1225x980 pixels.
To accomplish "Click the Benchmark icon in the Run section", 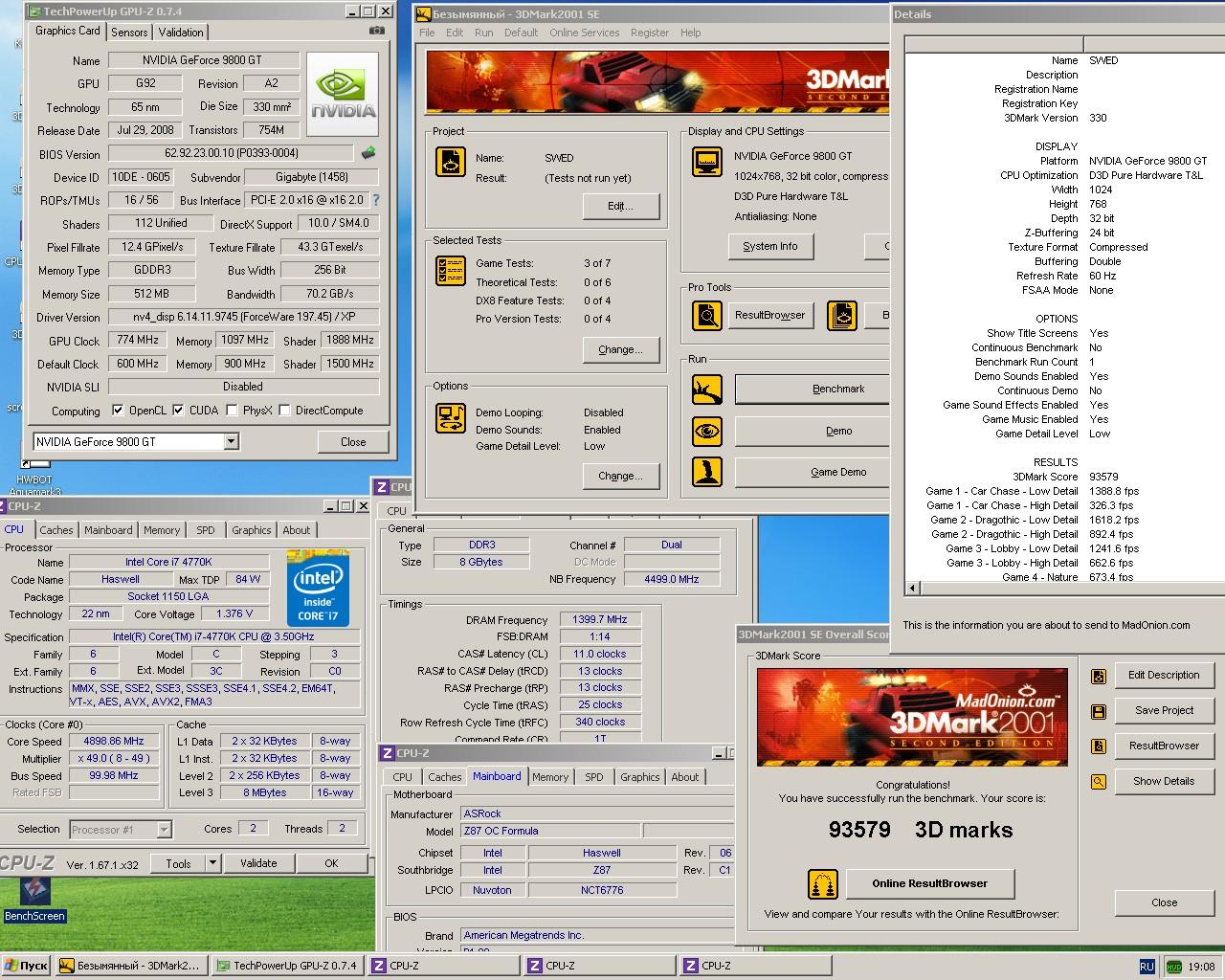I will [707, 390].
